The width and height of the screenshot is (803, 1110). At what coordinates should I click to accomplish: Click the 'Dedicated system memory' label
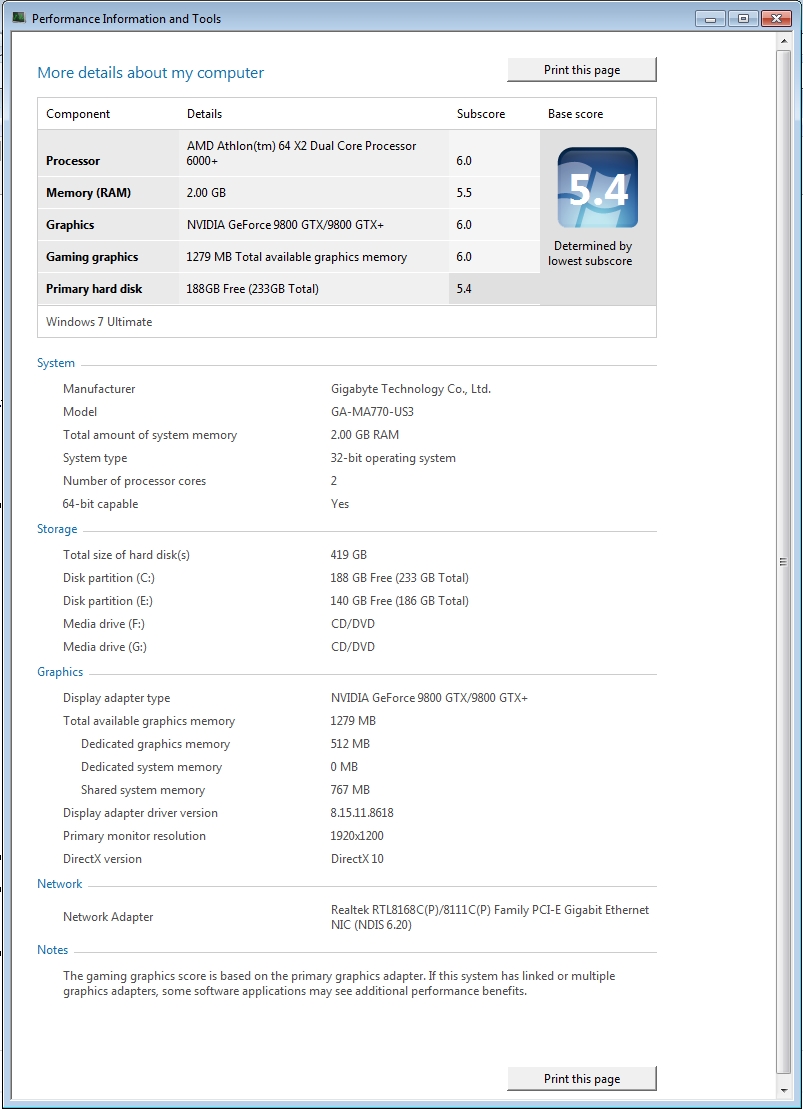click(x=152, y=767)
